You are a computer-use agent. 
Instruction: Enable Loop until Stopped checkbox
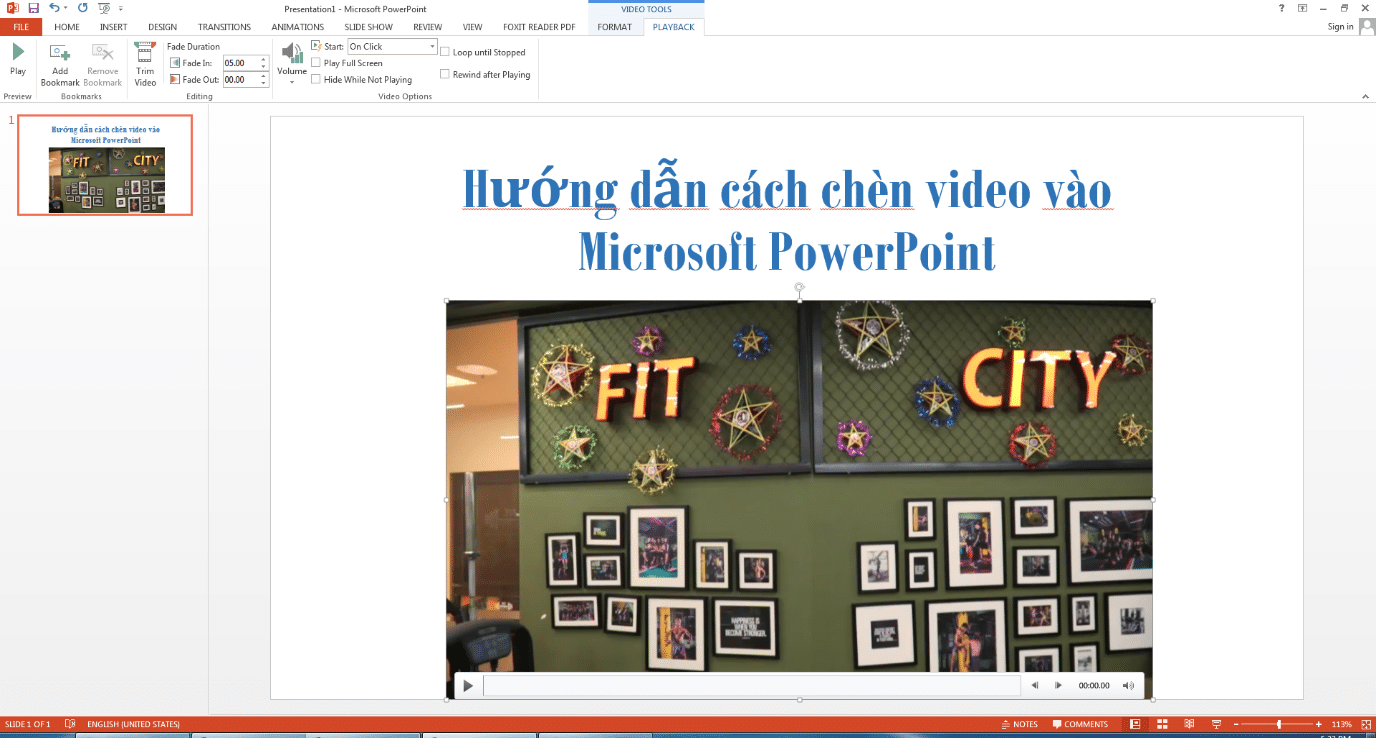445,52
